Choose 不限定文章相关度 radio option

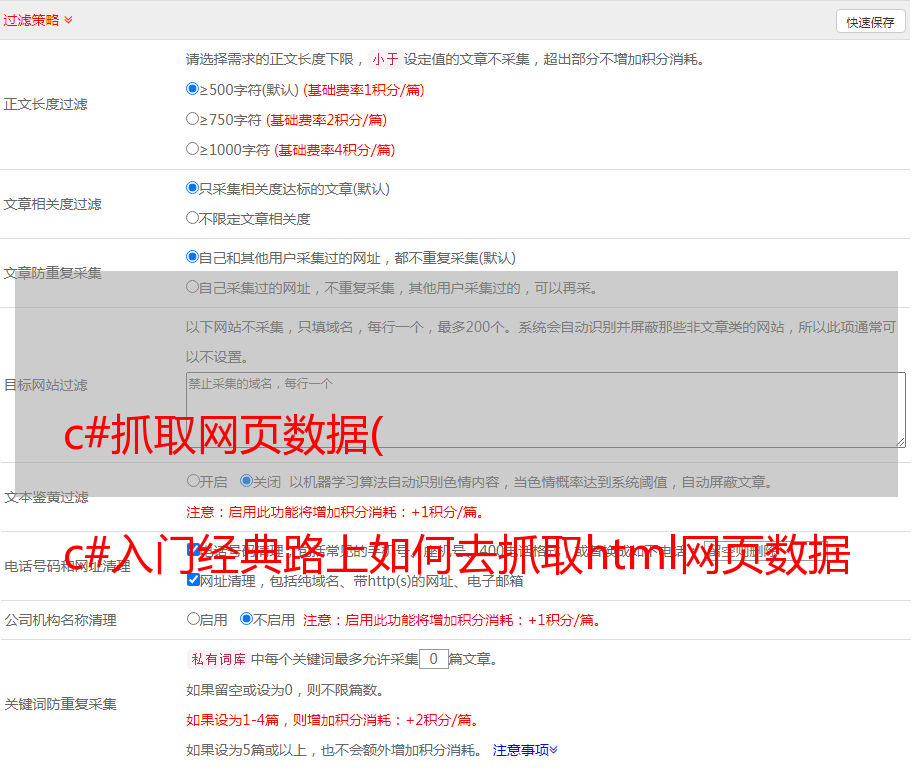pos(193,217)
